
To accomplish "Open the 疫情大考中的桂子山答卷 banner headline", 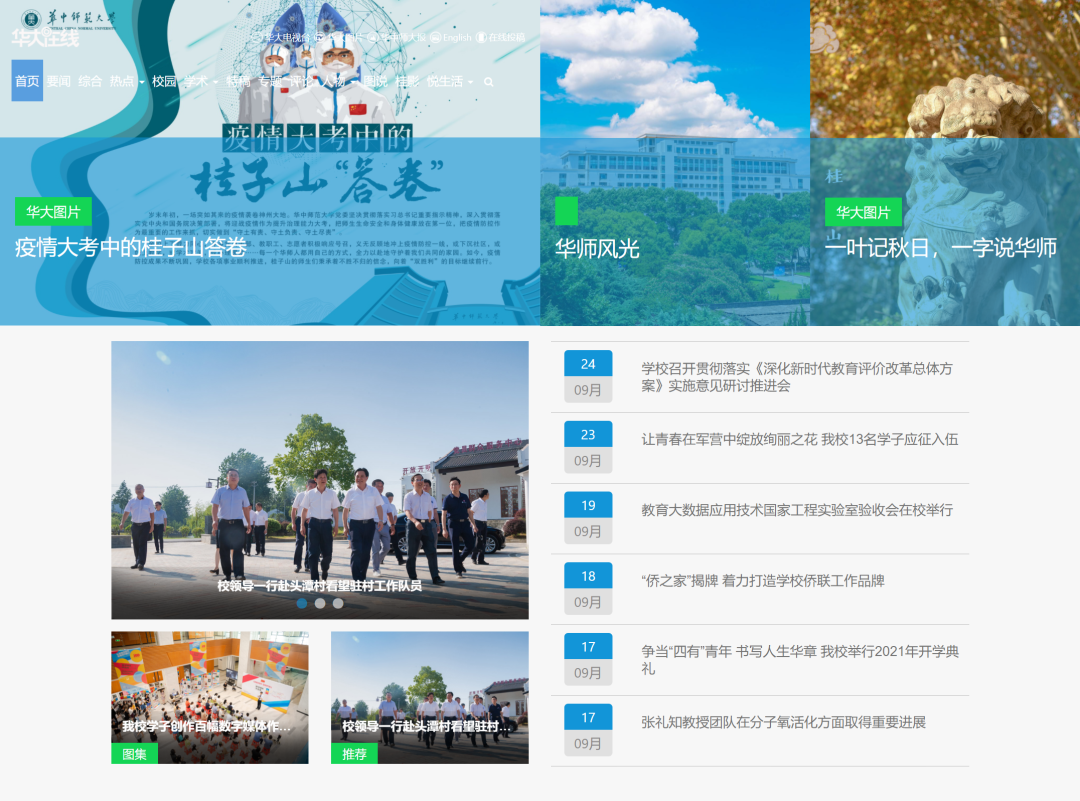I will [x=131, y=247].
